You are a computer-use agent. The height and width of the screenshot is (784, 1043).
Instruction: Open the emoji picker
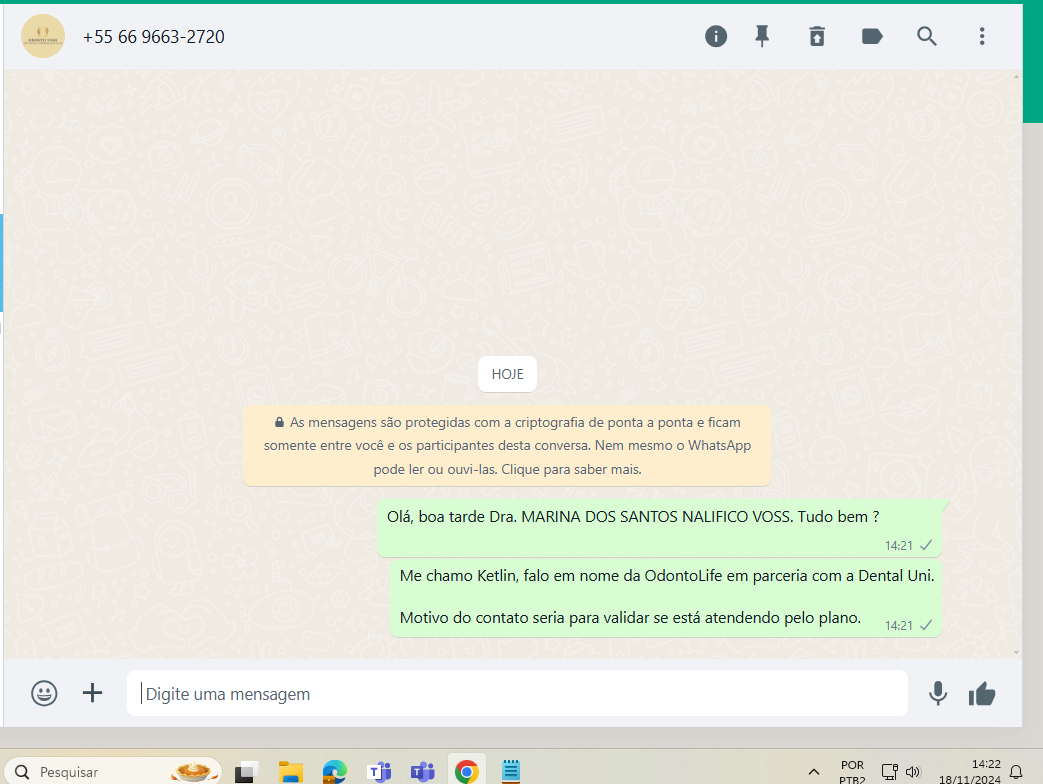44,694
